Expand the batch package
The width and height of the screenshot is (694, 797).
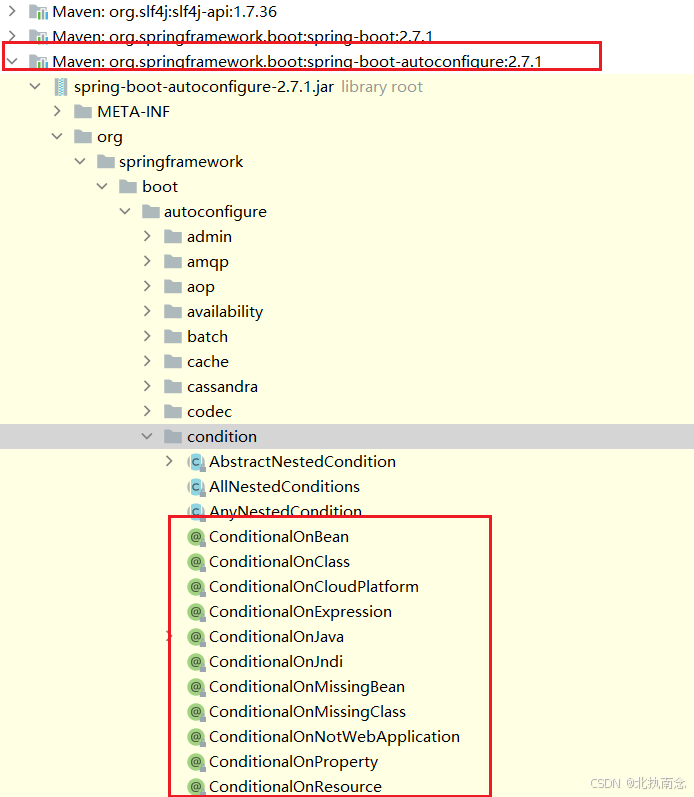(147, 336)
